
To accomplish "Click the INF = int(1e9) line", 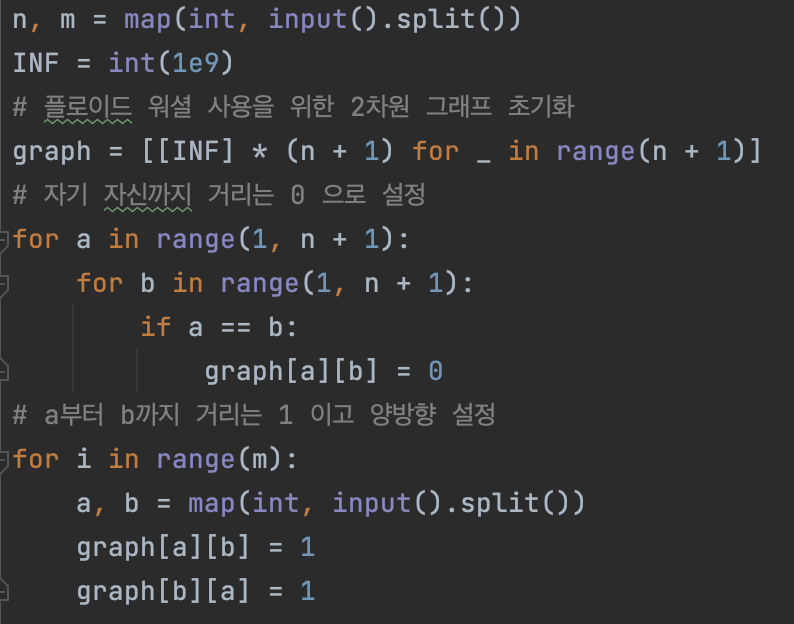I will 123,63.
